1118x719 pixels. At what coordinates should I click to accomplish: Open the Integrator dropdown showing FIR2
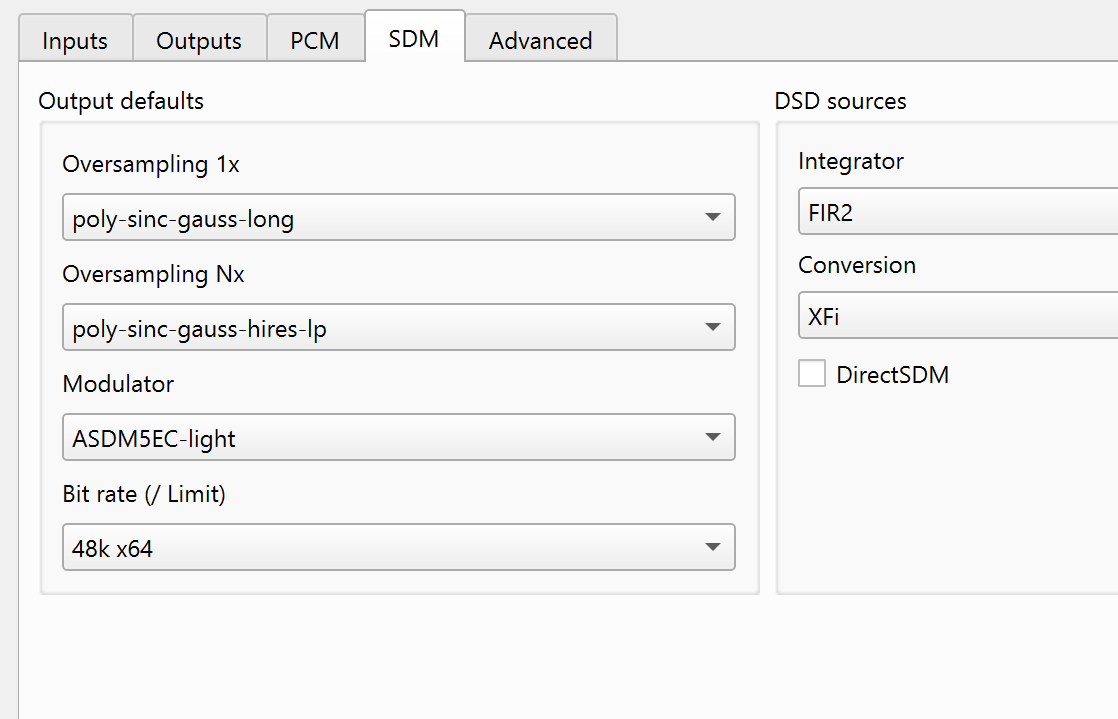point(957,212)
